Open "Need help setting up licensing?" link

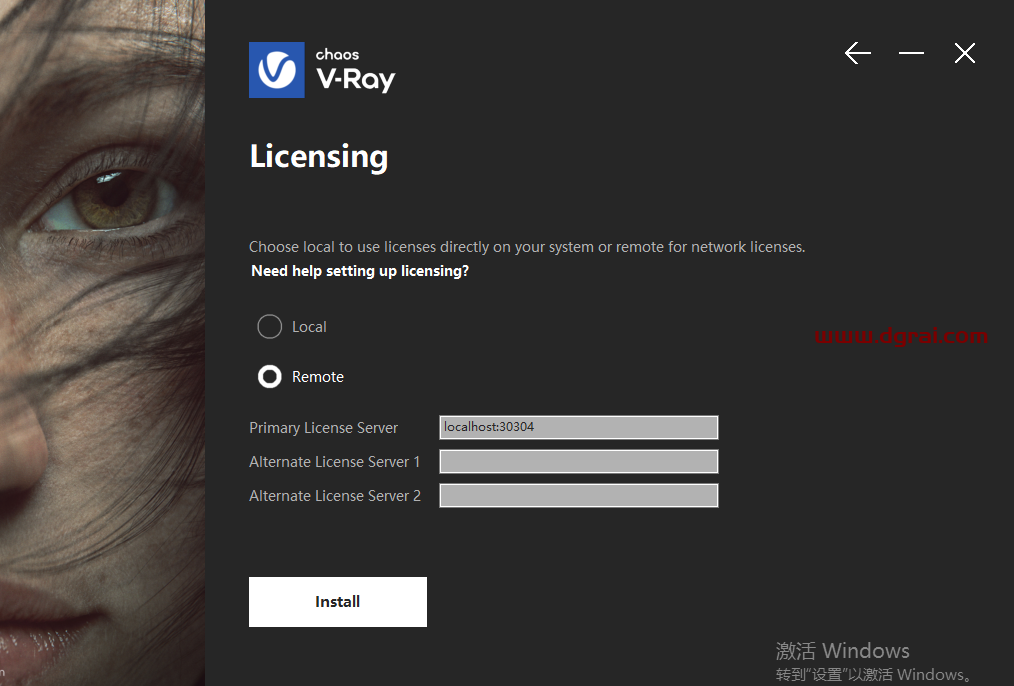(360, 271)
